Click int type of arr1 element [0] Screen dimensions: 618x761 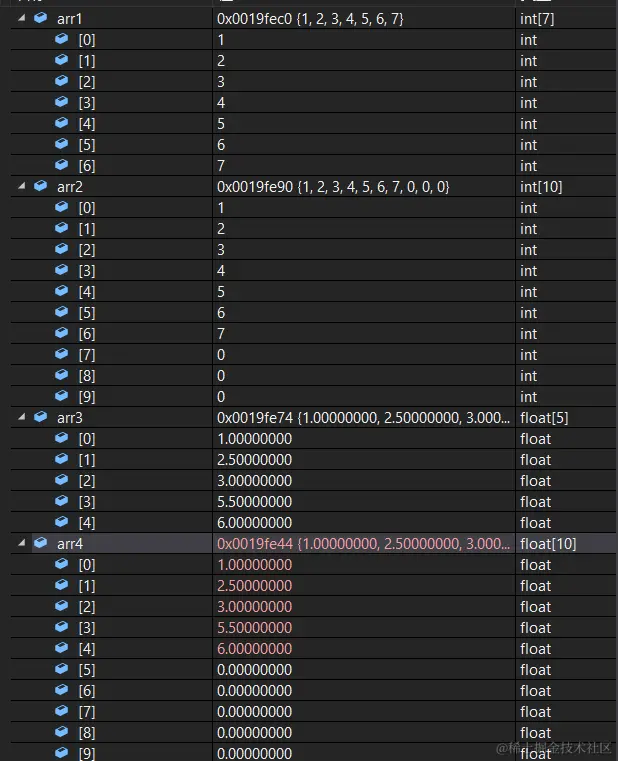pos(528,40)
